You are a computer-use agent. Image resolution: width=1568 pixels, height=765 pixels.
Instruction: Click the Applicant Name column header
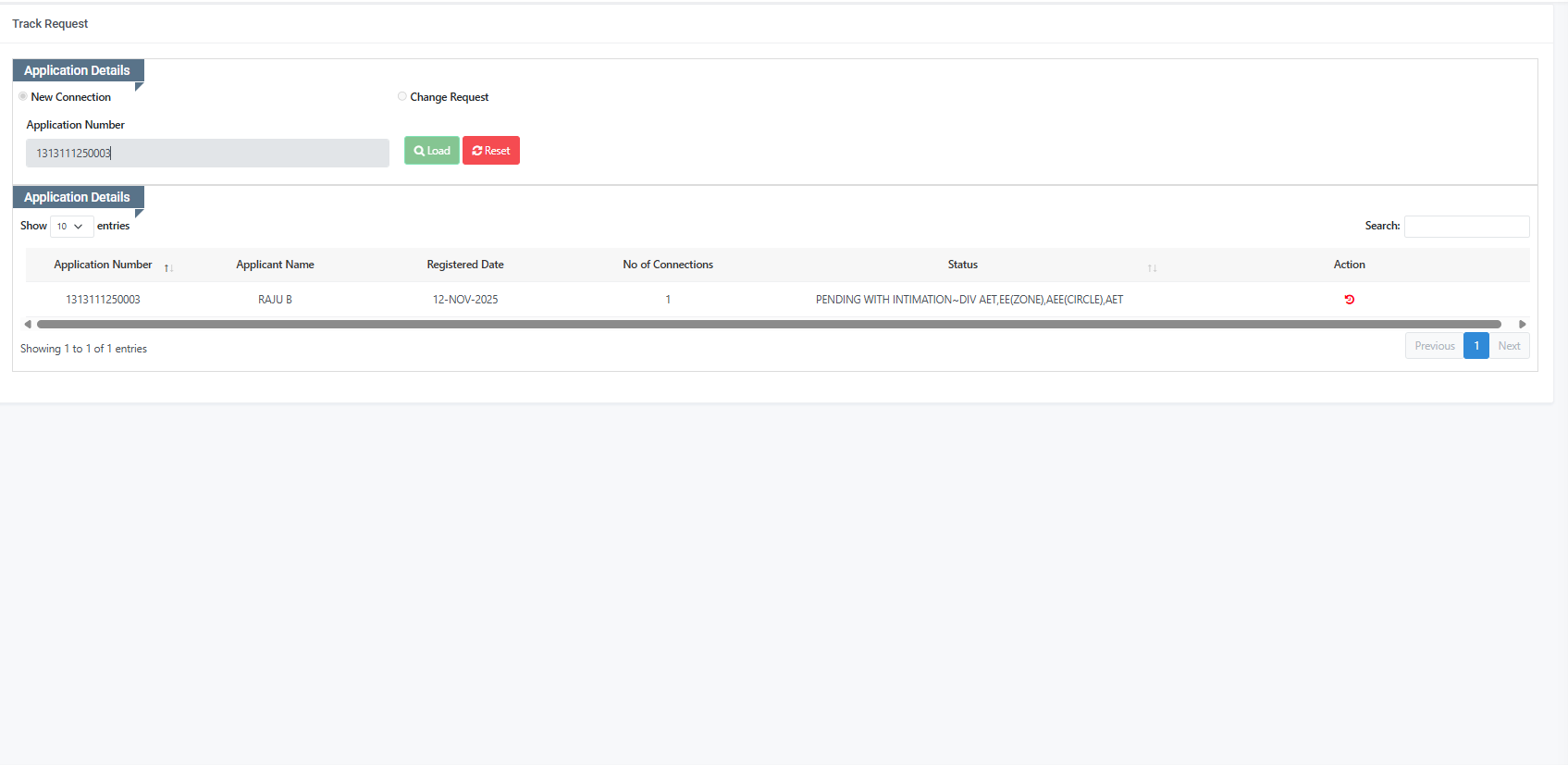[x=275, y=265]
